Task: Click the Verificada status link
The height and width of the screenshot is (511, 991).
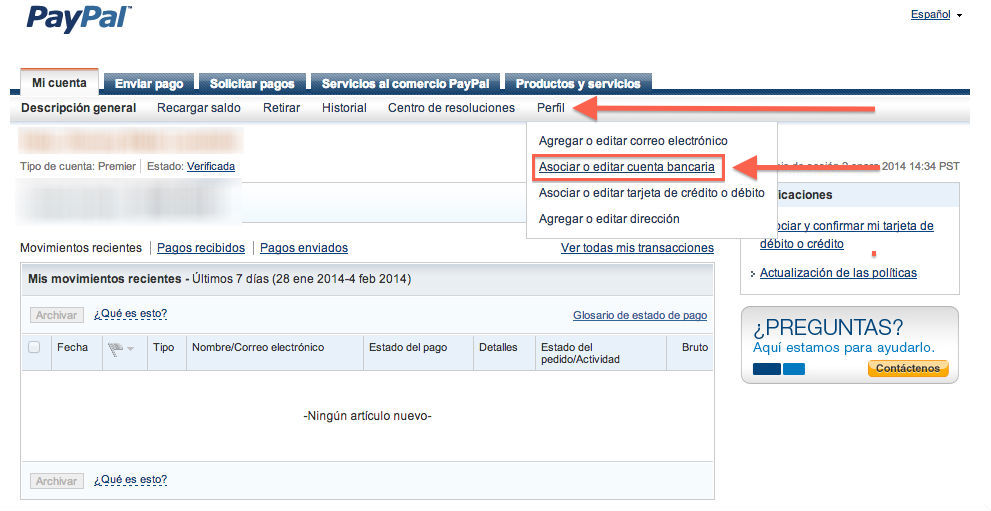Action: tap(211, 167)
